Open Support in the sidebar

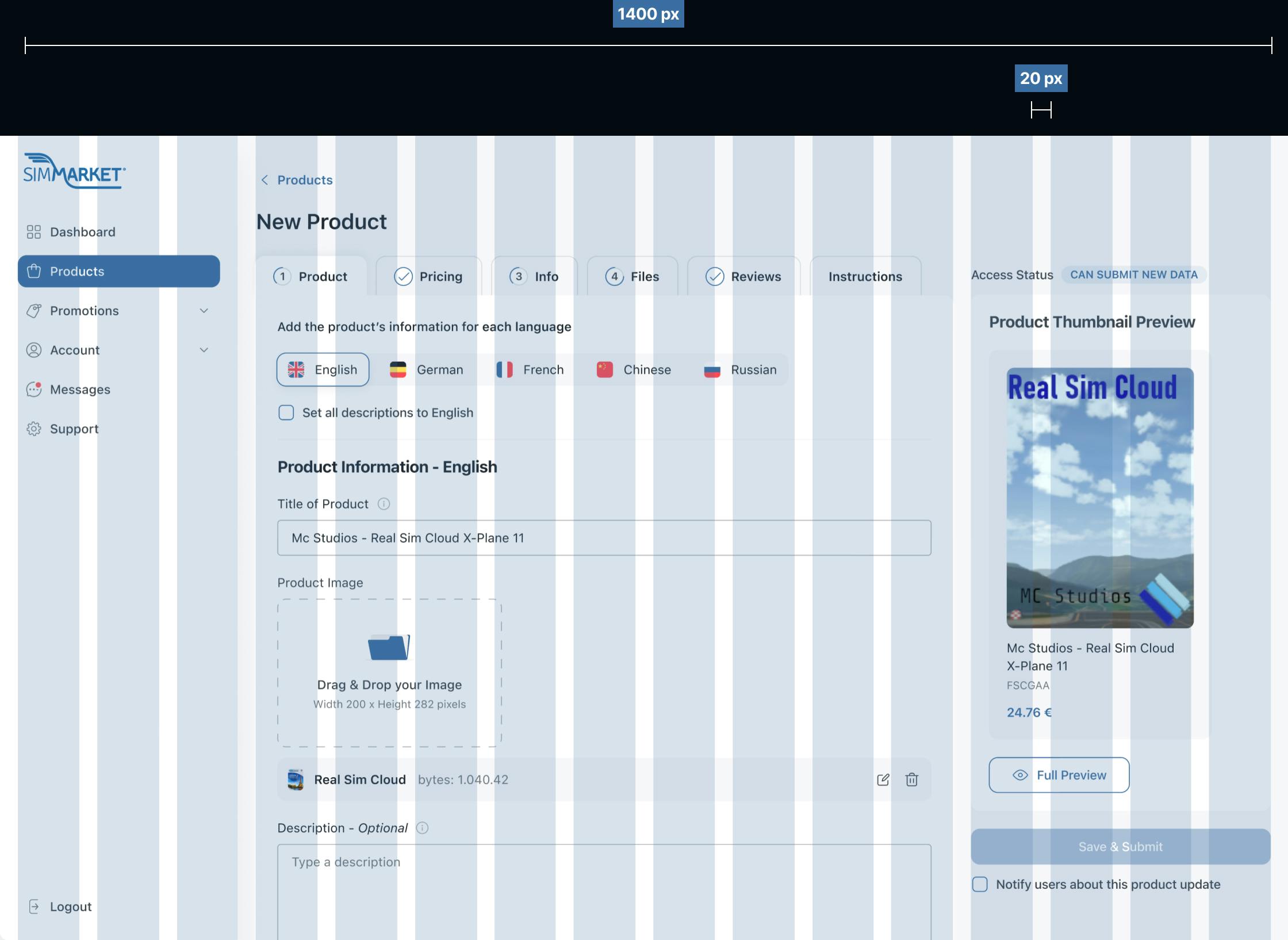coord(118,429)
